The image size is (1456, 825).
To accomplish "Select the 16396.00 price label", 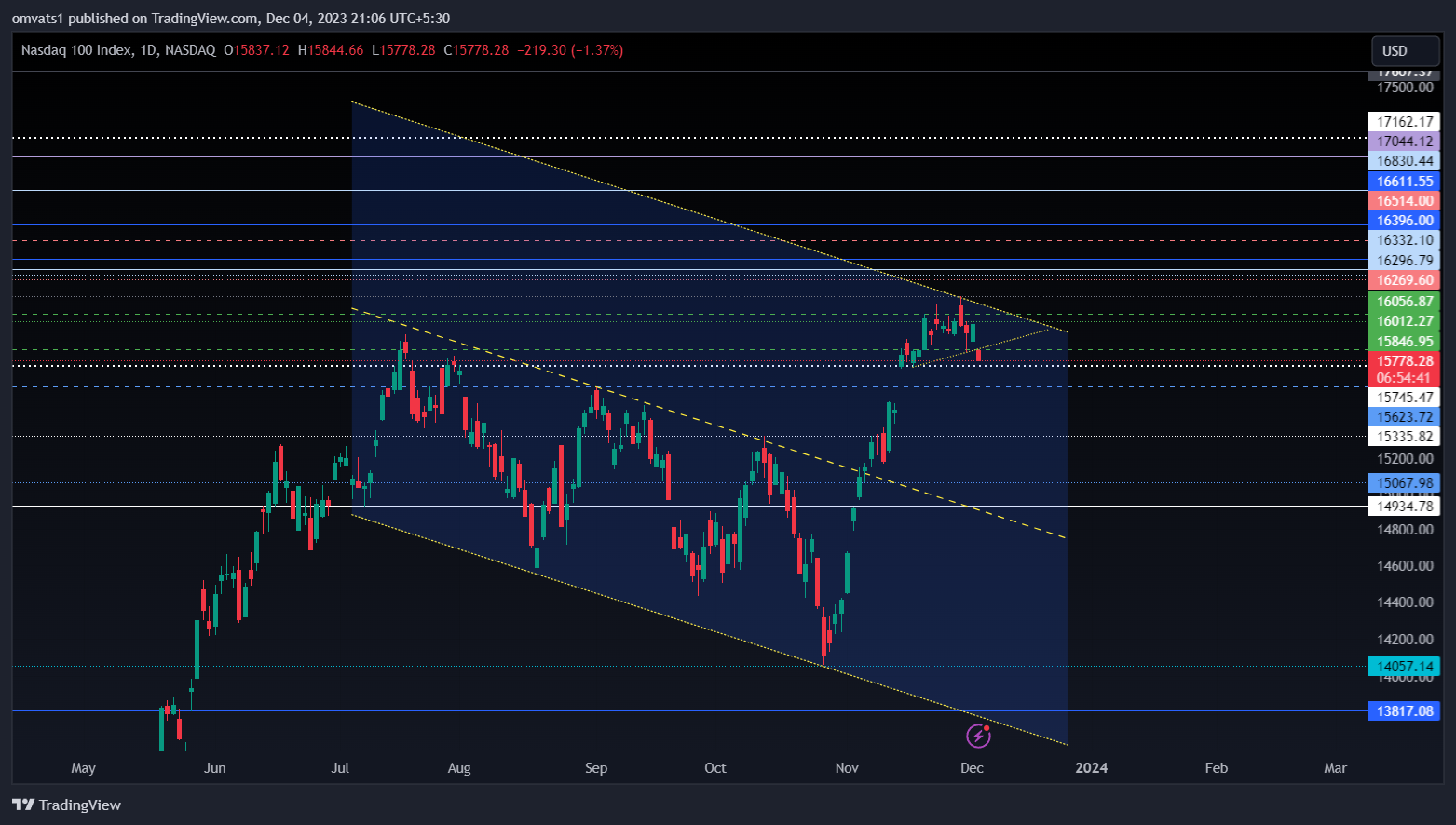I will point(1404,221).
